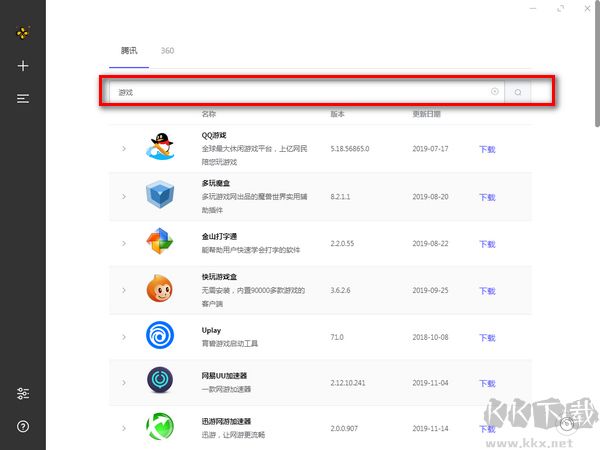Minimize the window
The width and height of the screenshot is (600, 450).
coord(533,8)
